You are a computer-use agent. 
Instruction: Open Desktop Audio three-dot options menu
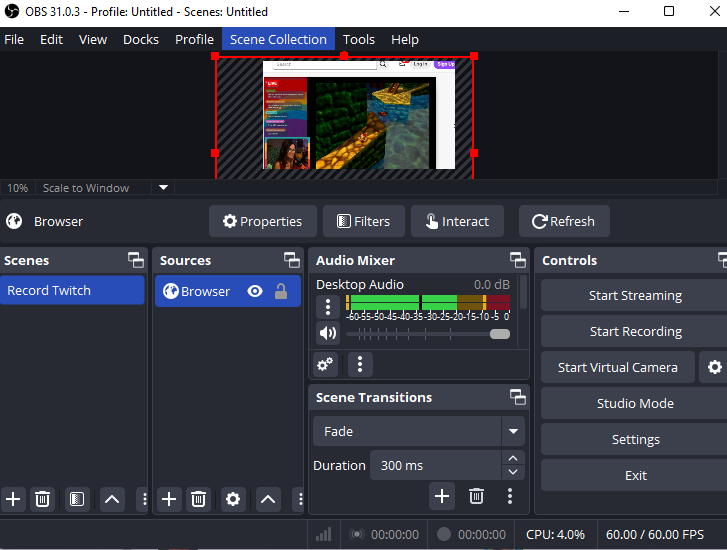[328, 307]
